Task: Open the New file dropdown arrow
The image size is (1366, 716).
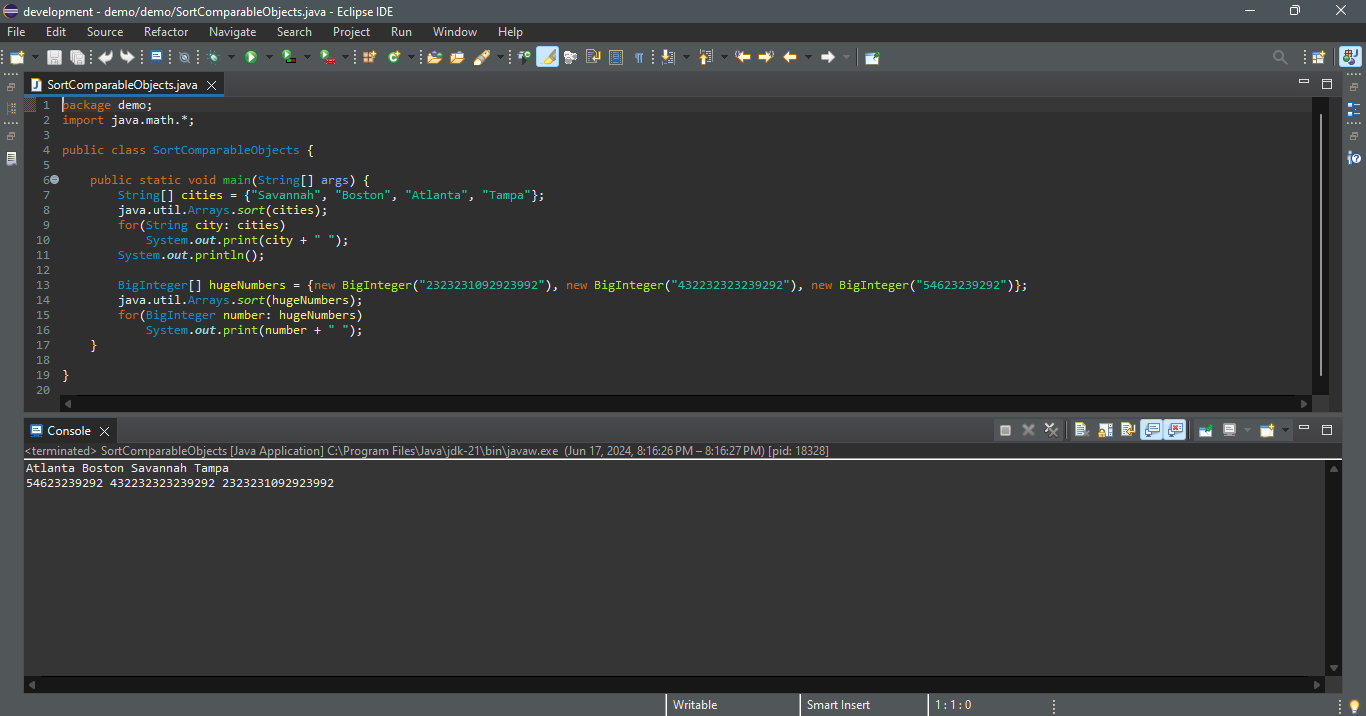Action: (x=36, y=57)
